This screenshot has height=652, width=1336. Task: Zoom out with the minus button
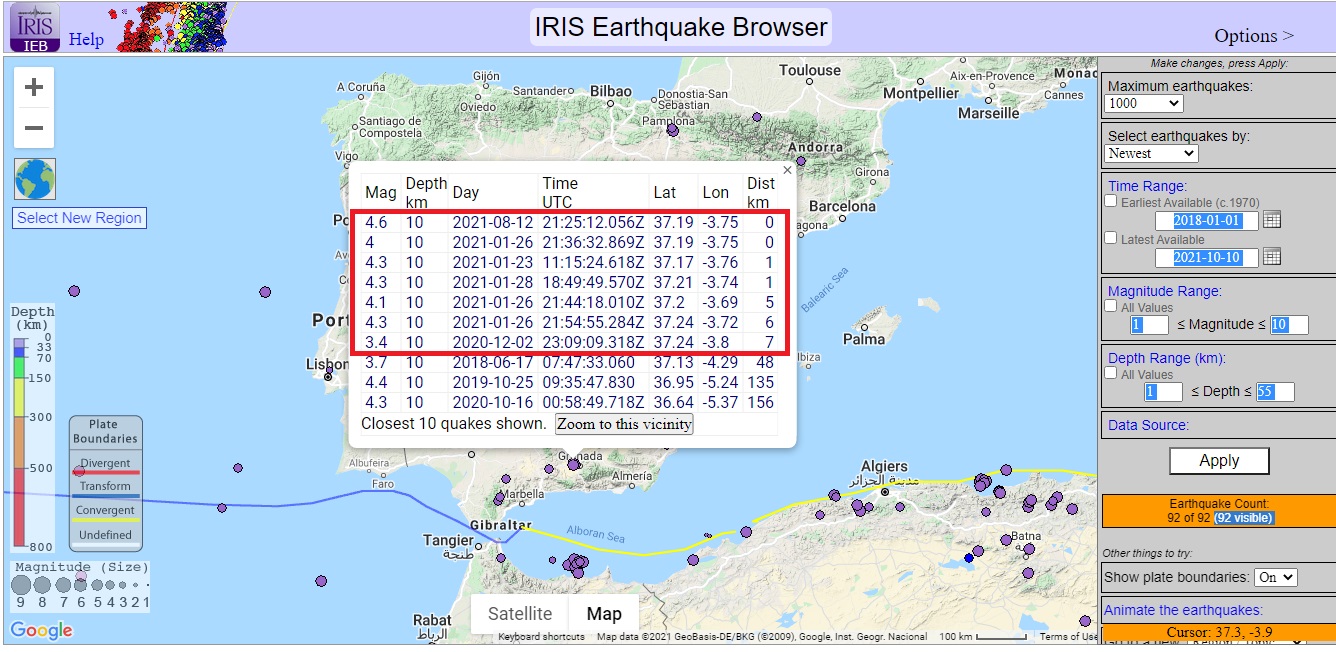tap(34, 128)
